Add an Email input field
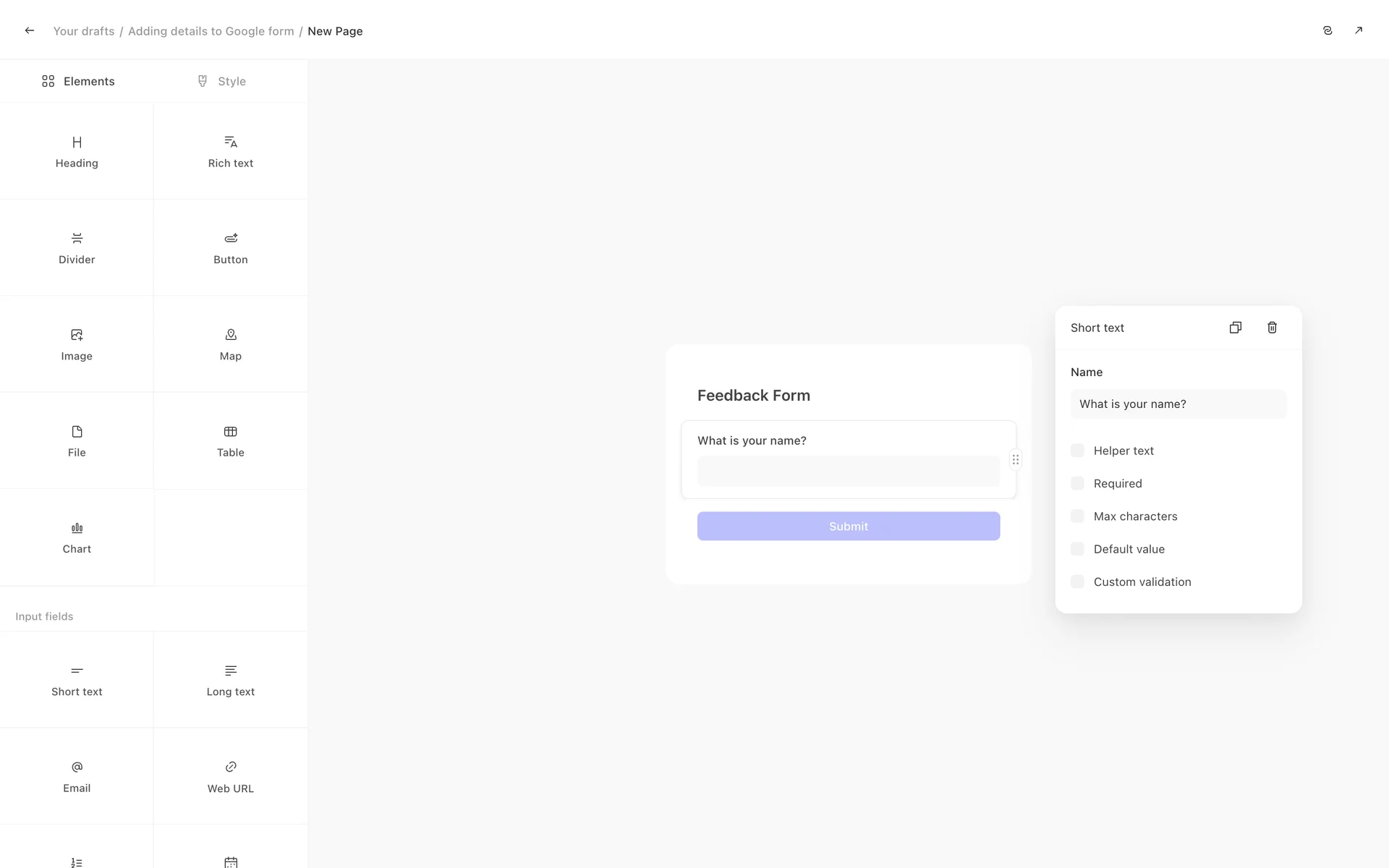Image resolution: width=1389 pixels, height=868 pixels. tap(77, 776)
